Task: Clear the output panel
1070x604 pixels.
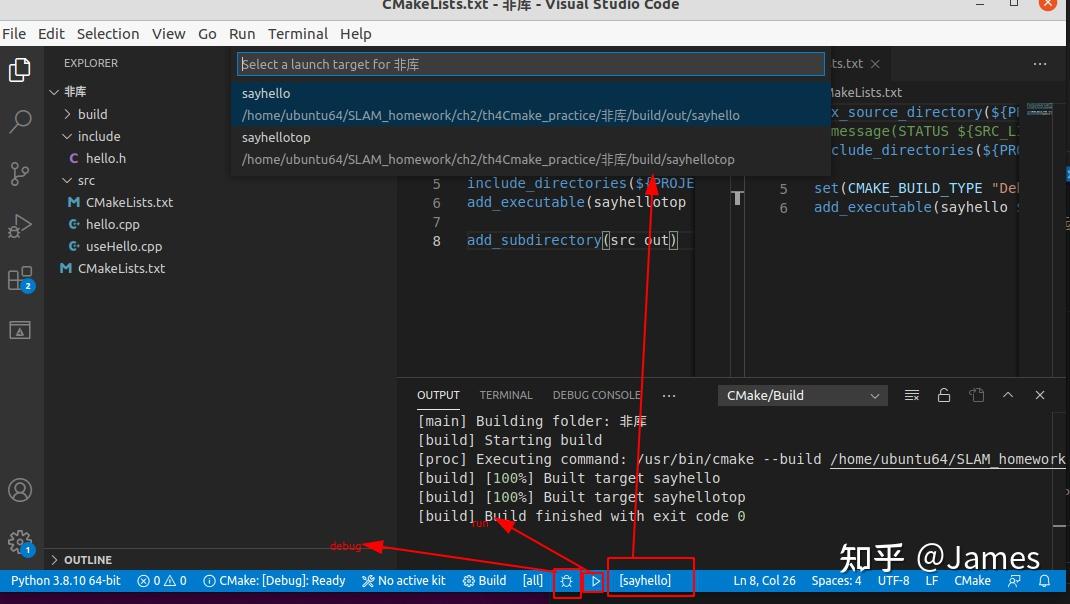Action: (x=912, y=395)
